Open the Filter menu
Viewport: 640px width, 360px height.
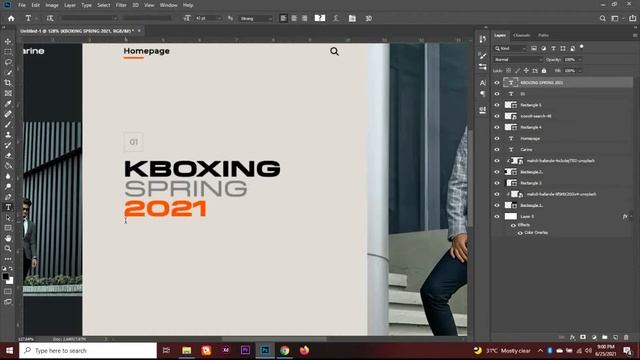[x=121, y=5]
